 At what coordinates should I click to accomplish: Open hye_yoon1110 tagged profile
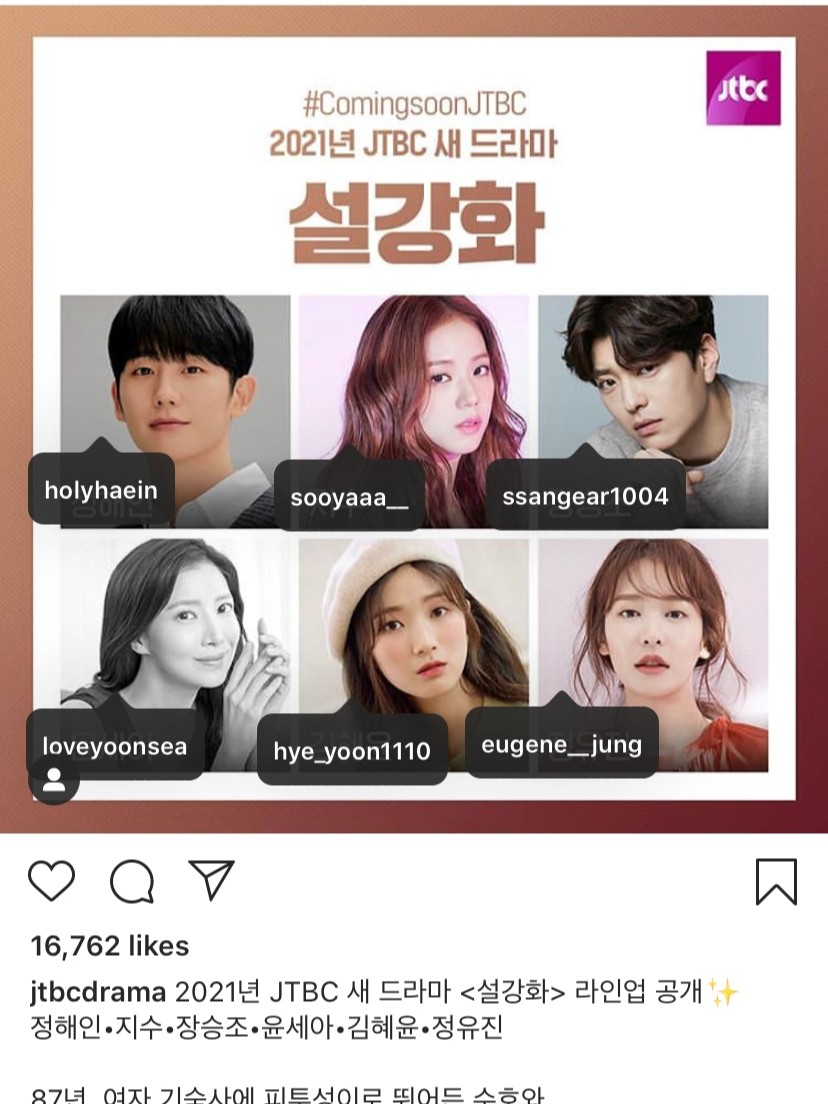click(352, 751)
